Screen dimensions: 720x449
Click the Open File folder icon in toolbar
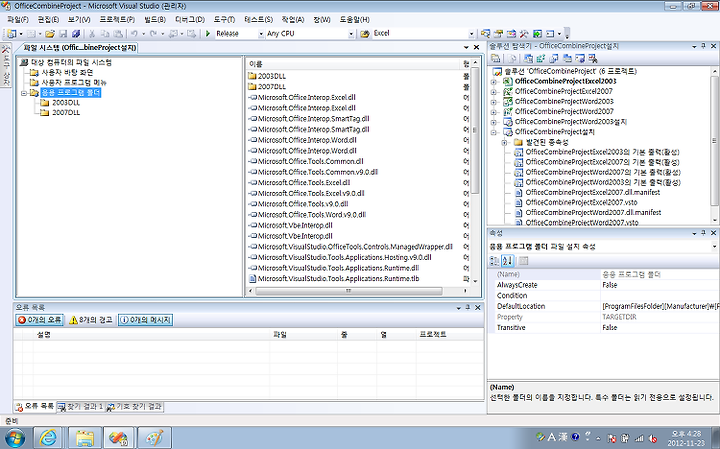tap(50, 34)
